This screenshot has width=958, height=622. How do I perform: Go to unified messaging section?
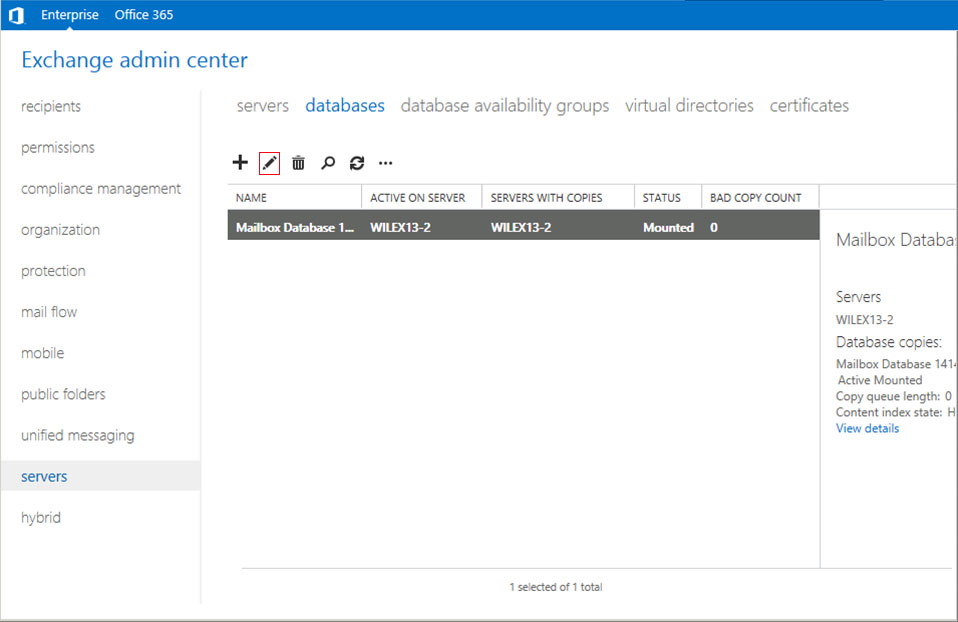pos(78,435)
